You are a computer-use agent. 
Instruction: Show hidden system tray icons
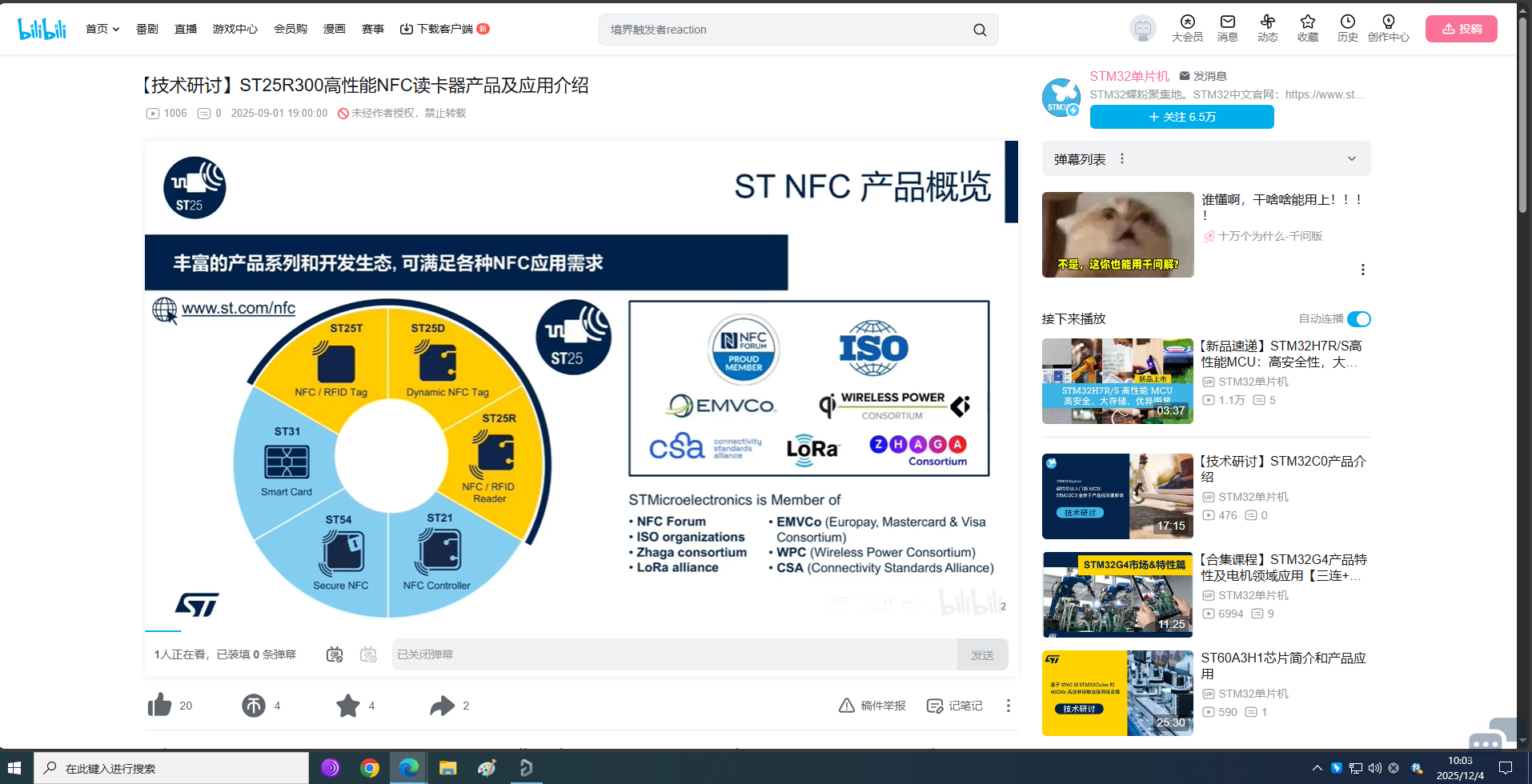(x=1317, y=768)
